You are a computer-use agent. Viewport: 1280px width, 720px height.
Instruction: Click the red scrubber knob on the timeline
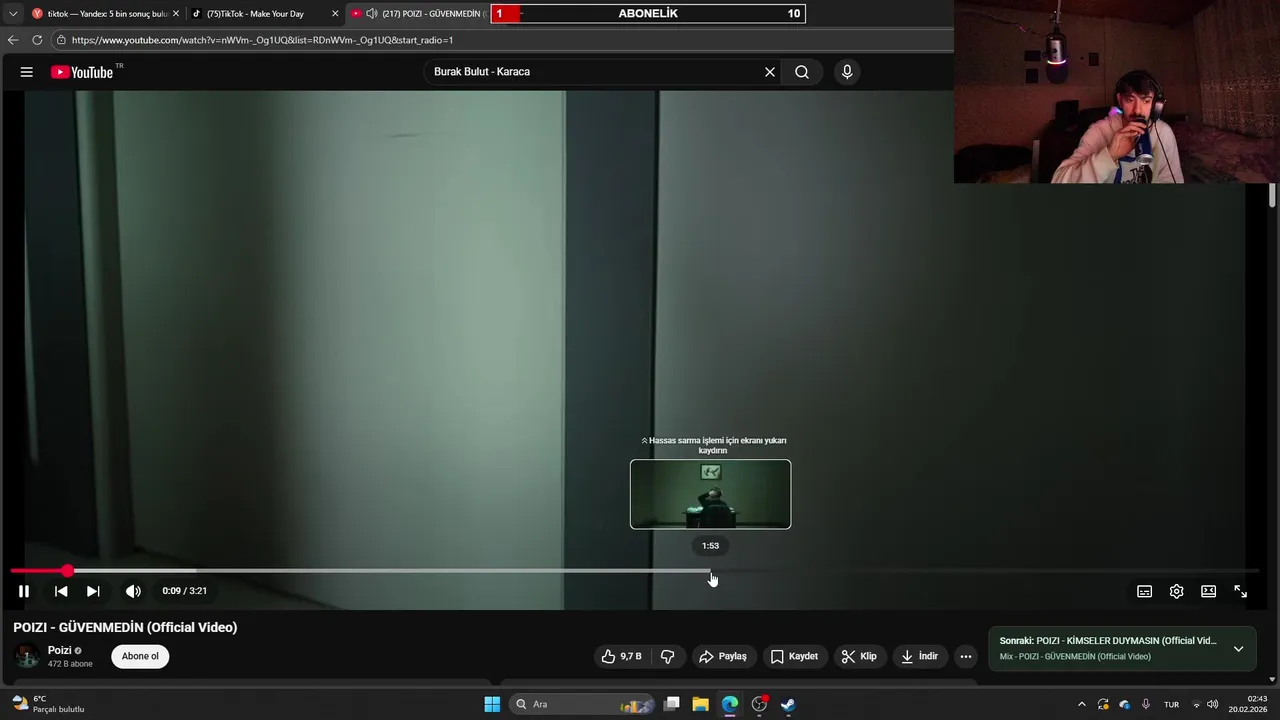pos(67,571)
